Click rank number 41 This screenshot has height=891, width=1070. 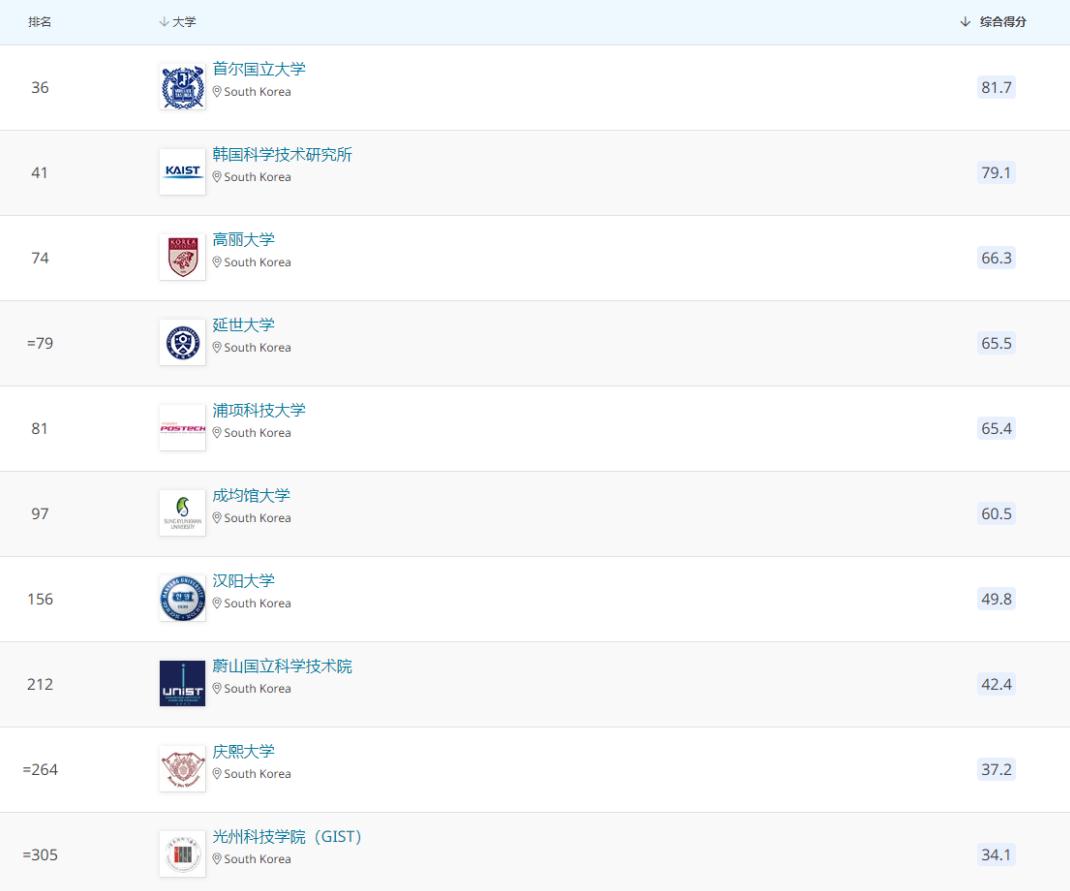(40, 173)
